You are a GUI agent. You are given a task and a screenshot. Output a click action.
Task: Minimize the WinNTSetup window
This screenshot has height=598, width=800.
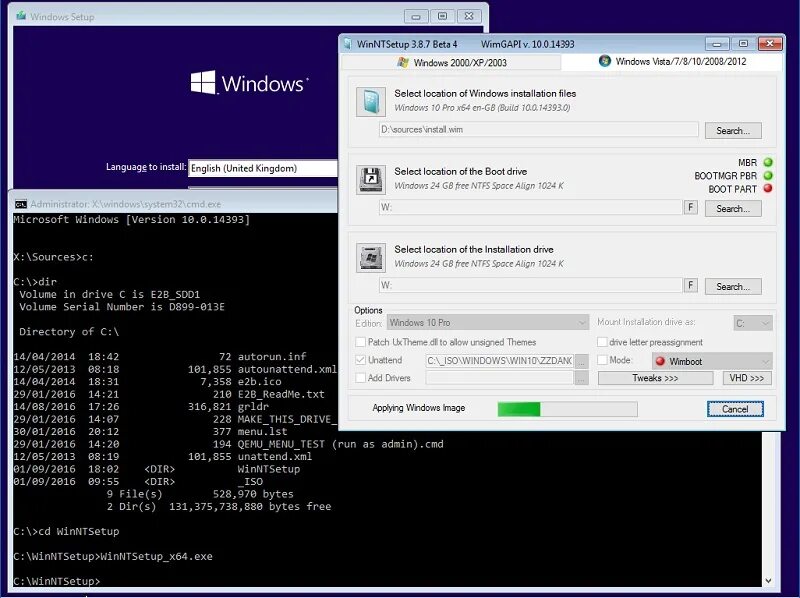pyautogui.click(x=717, y=44)
